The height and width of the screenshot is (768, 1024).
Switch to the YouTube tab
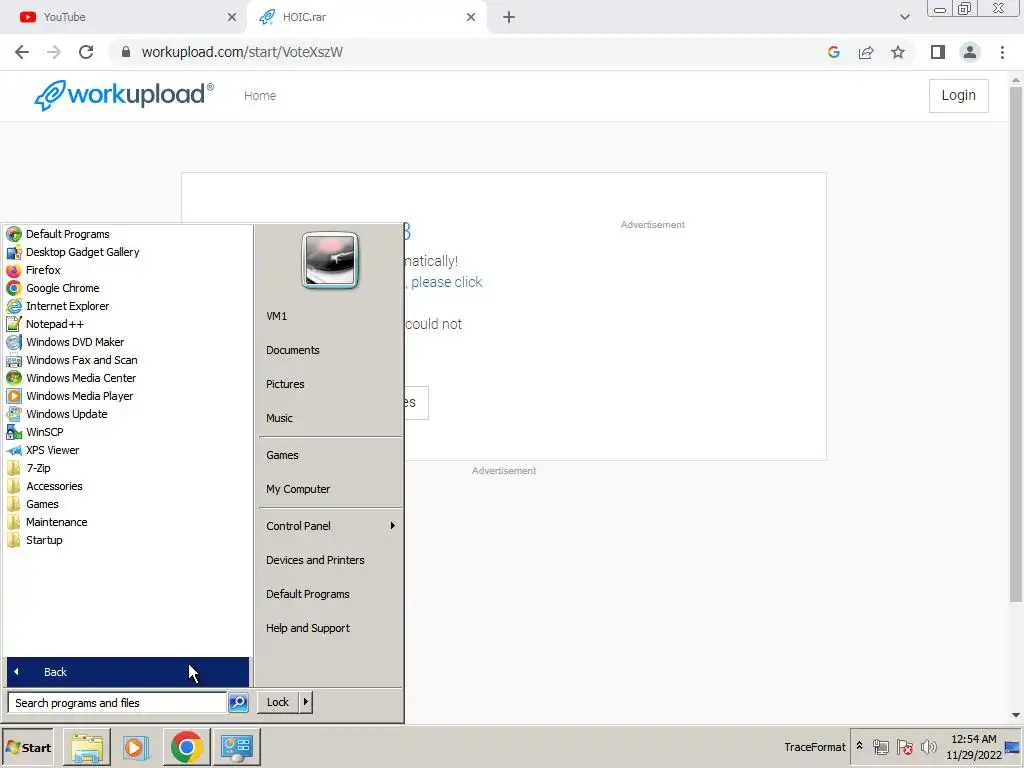point(124,17)
